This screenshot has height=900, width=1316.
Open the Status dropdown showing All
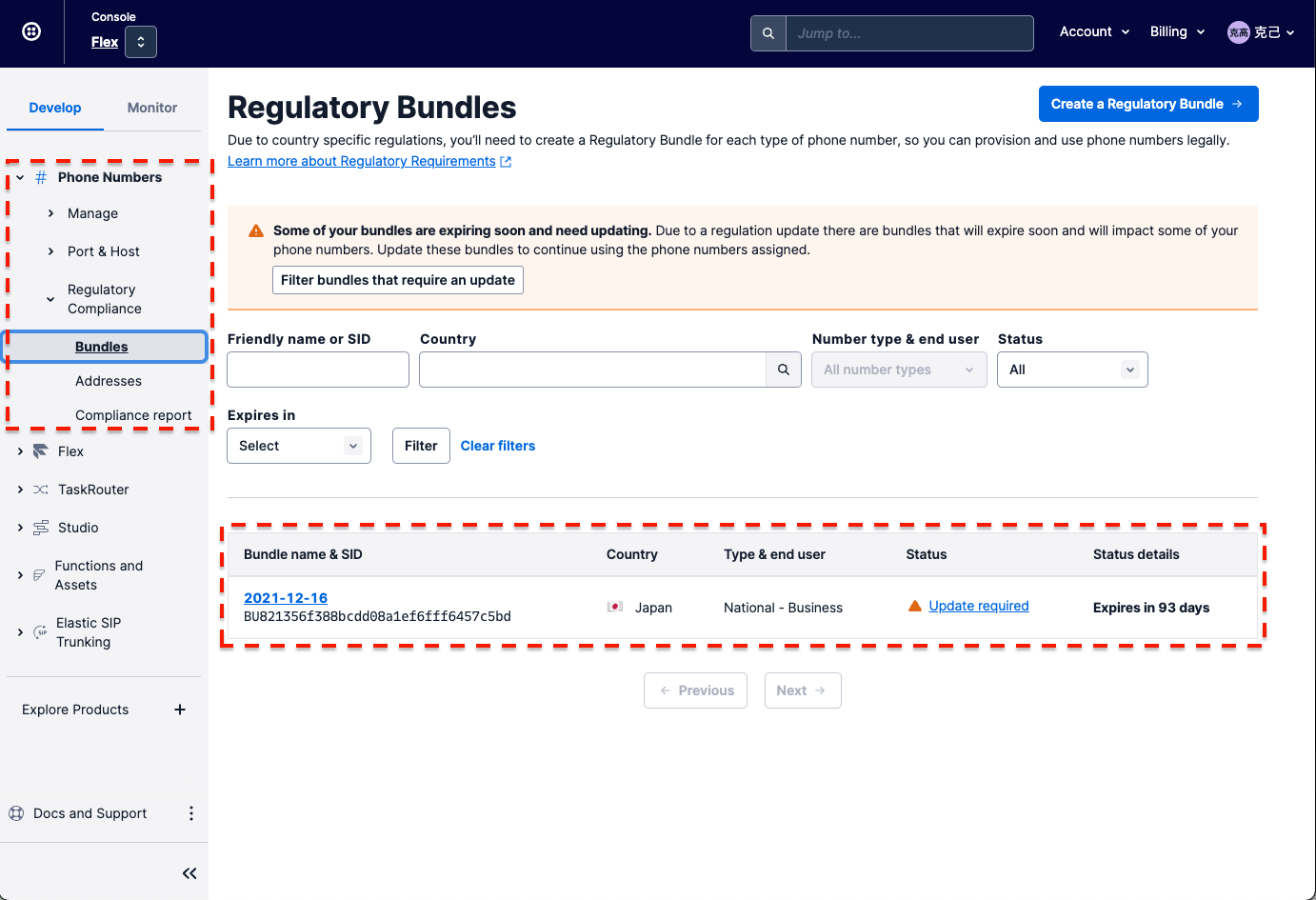coord(1072,370)
